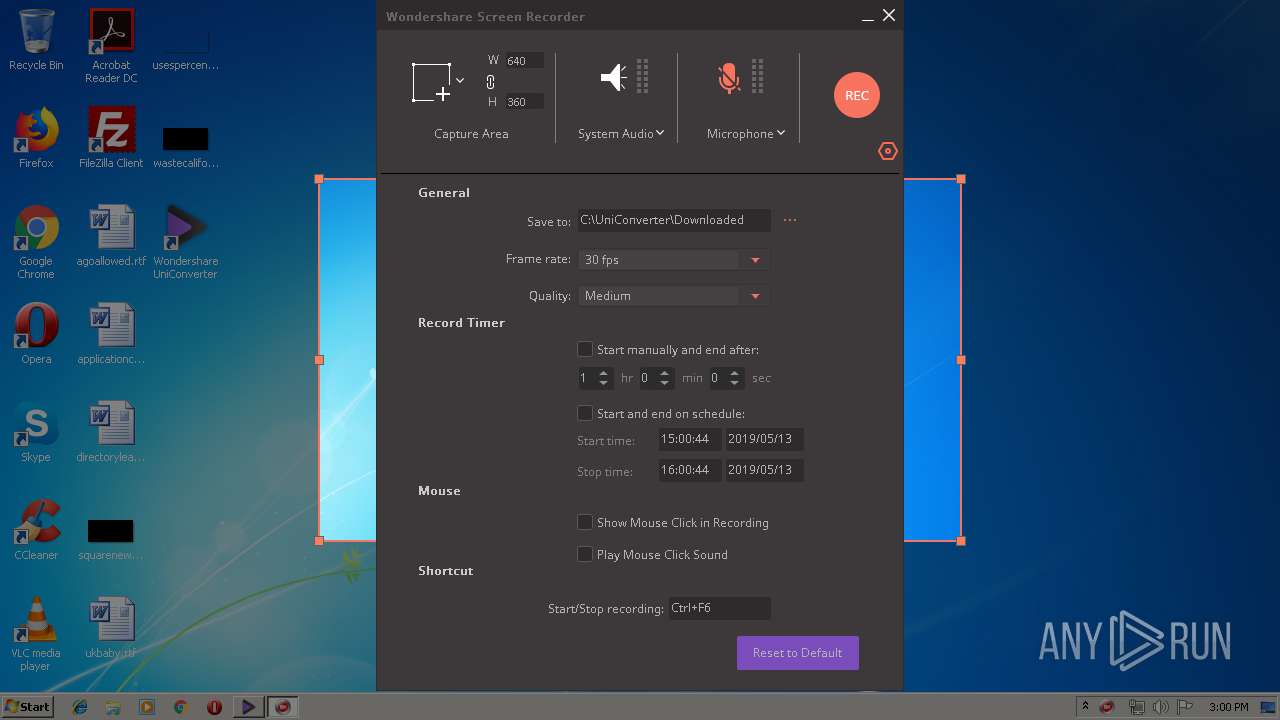Open ukbaby.rtf desktop file
Screen dimensions: 1280x720
[111, 628]
